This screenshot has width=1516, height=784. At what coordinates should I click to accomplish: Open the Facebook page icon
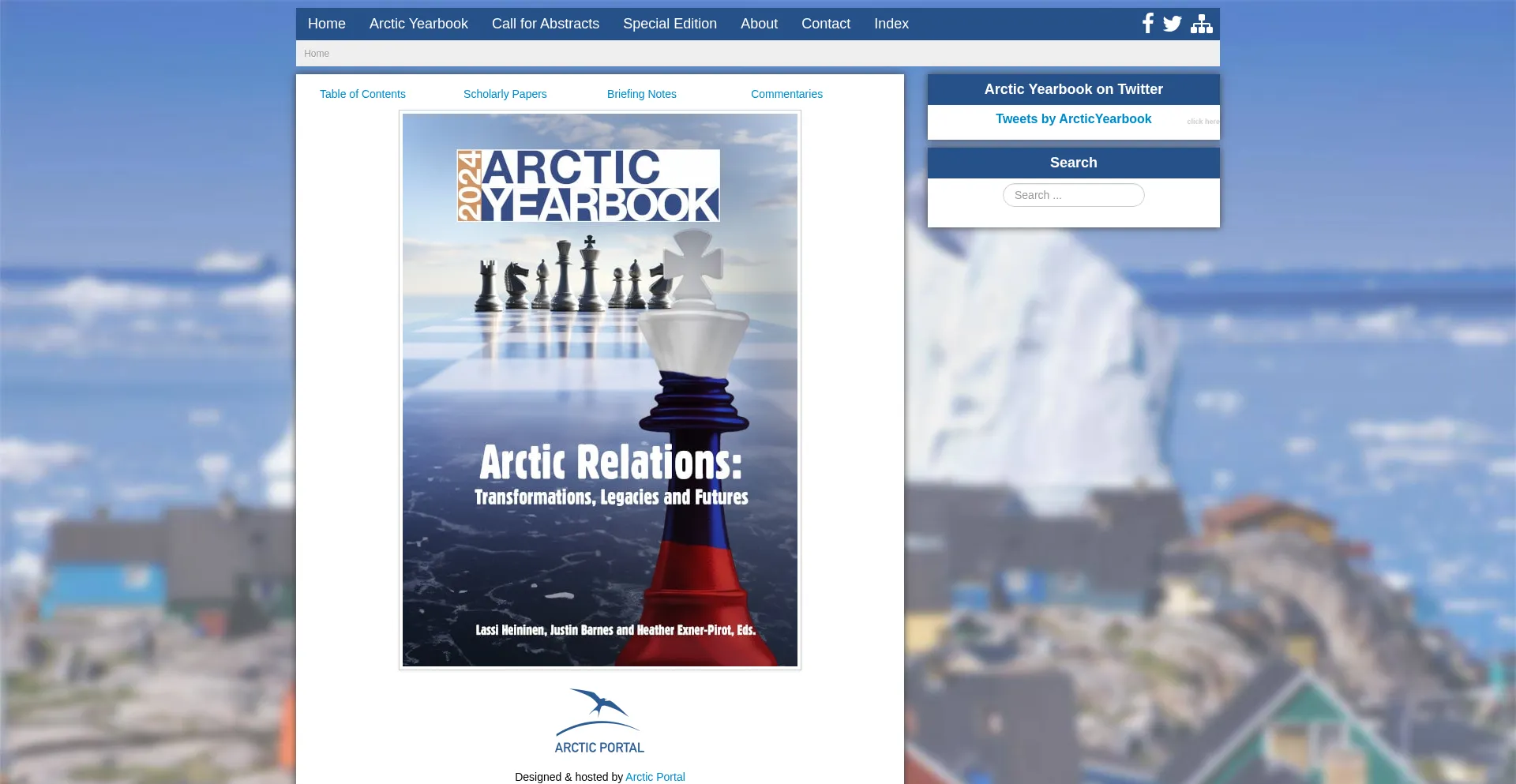[1148, 24]
